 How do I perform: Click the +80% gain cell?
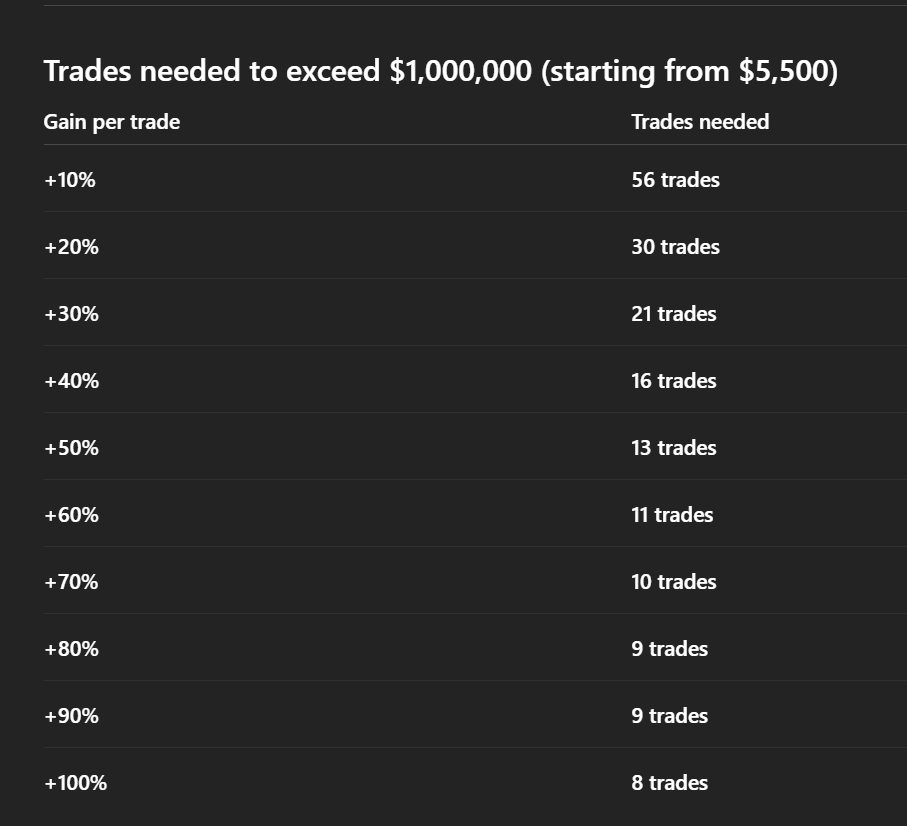(x=71, y=649)
